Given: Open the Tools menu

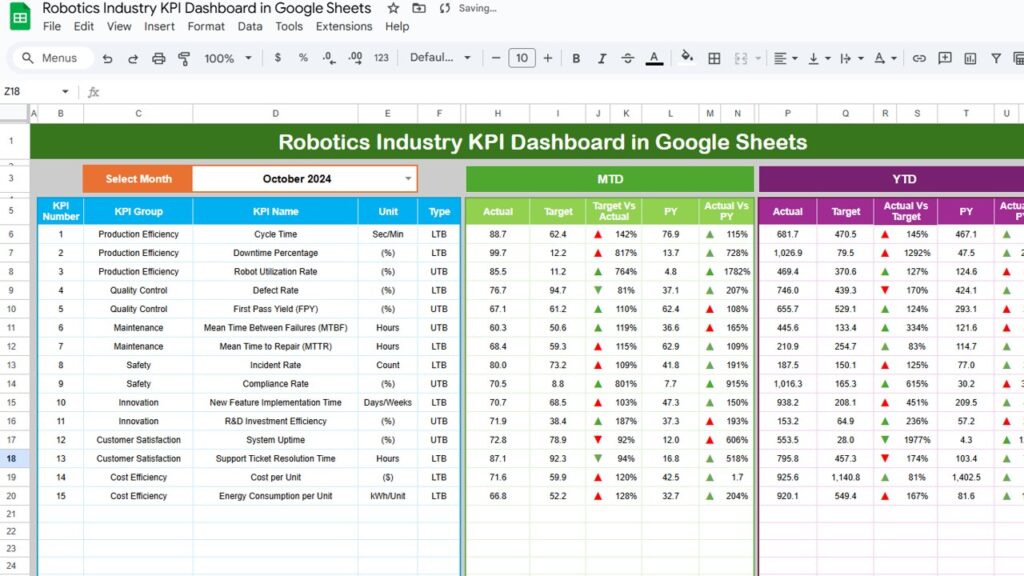Looking at the screenshot, I should click(289, 26).
